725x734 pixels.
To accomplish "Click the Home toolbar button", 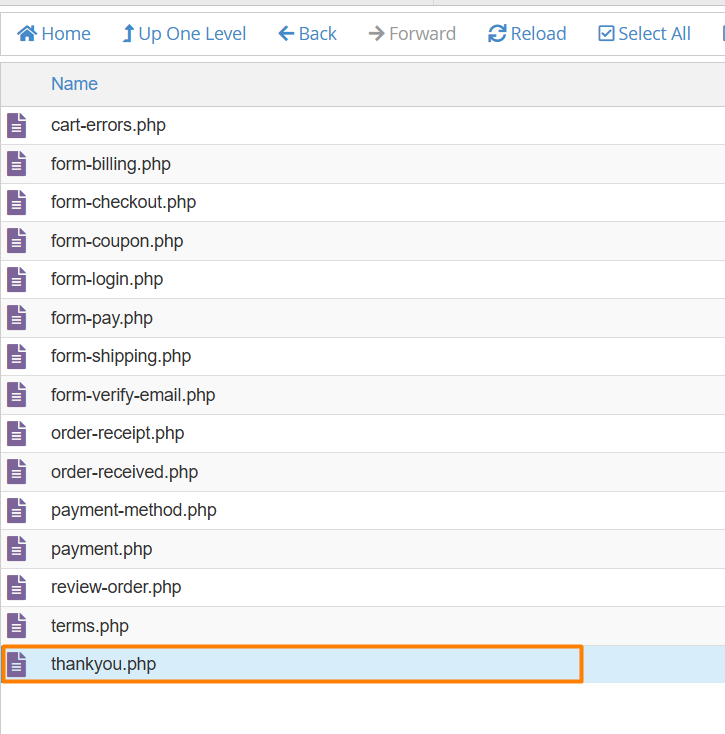I will pos(54,34).
